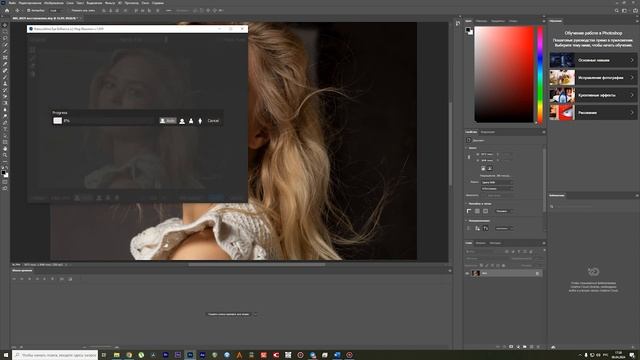Image resolution: width=640 pixels, height=360 pixels.
Task: Click Cancel in the progress dialog
Action: (213, 121)
